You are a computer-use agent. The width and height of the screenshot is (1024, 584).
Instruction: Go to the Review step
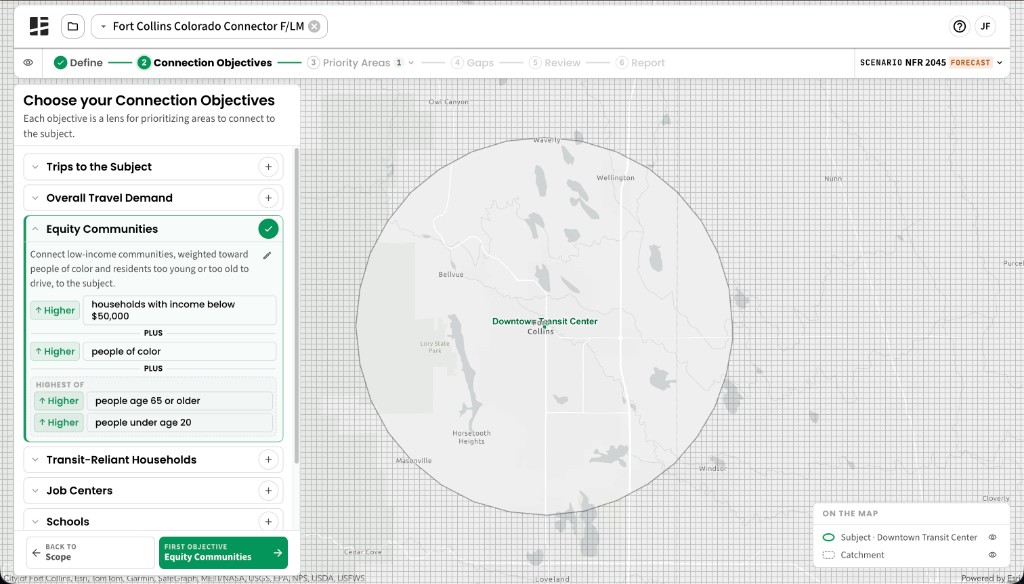pyautogui.click(x=554, y=63)
